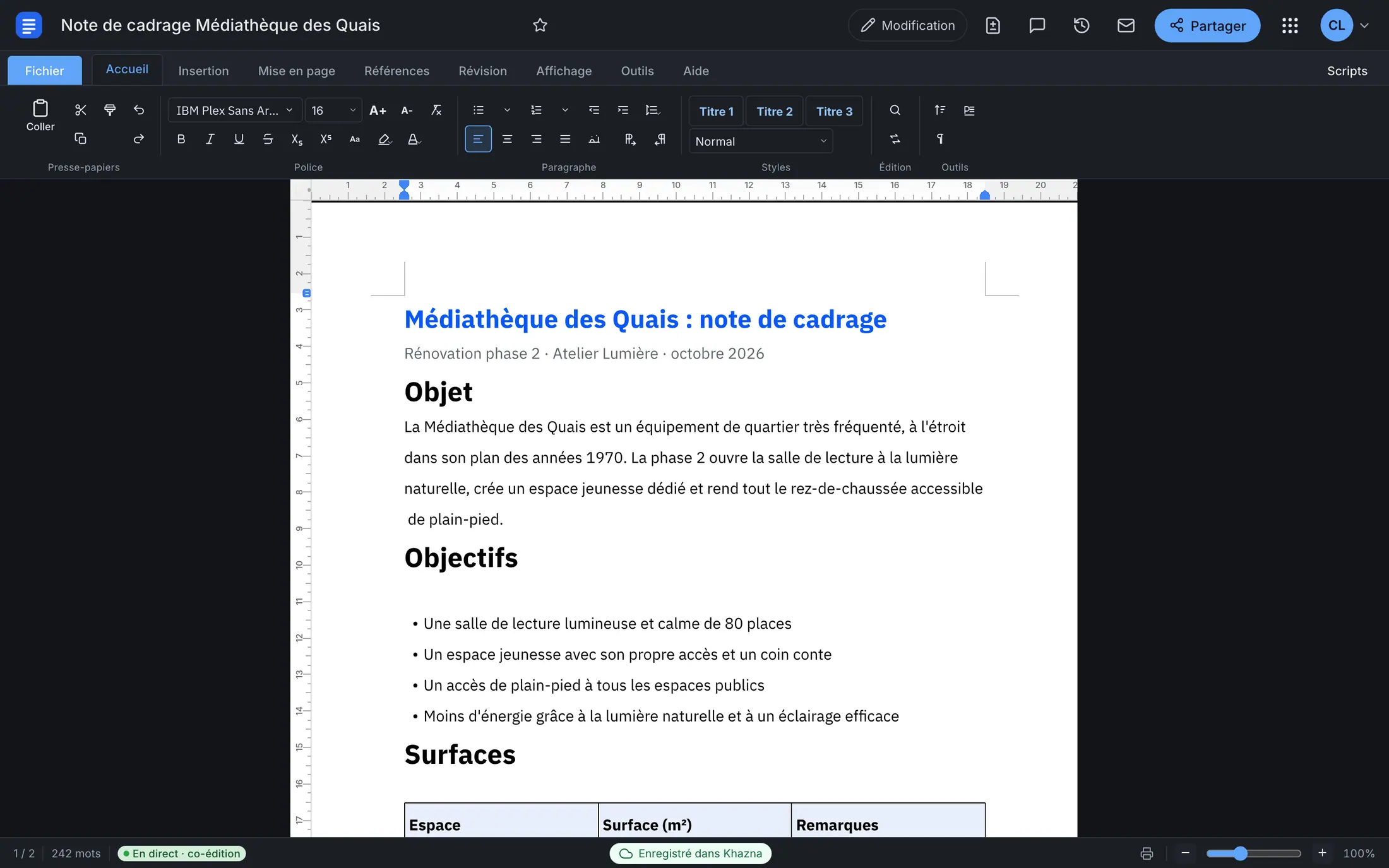Toggle italic formatting
The width and height of the screenshot is (1389, 868).
coord(210,139)
